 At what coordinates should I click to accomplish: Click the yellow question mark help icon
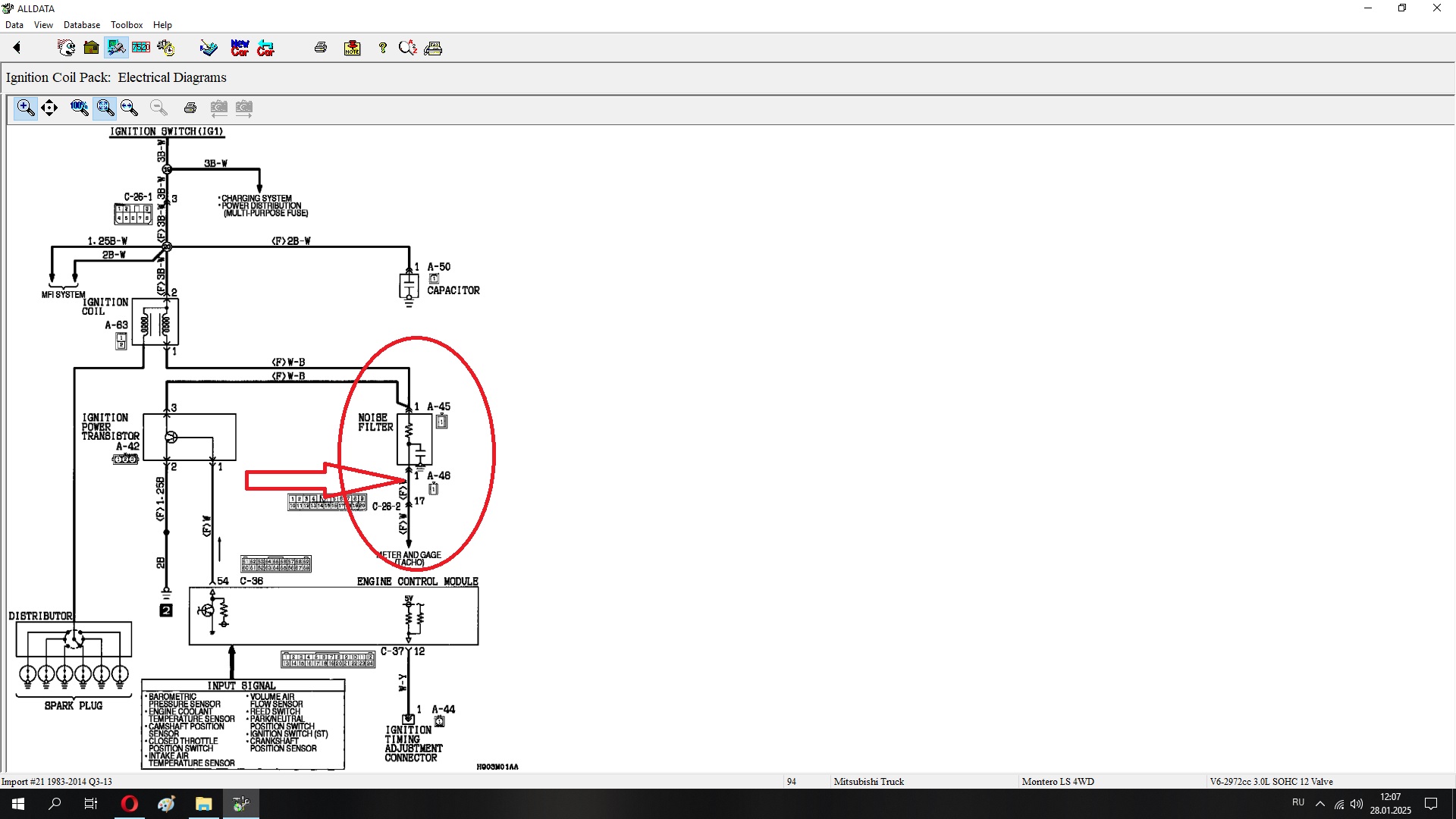382,48
